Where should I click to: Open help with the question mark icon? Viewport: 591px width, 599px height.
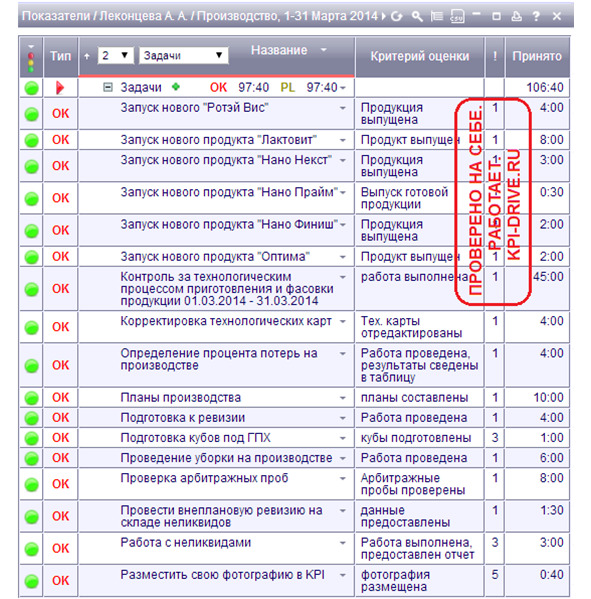pyautogui.click(x=536, y=16)
